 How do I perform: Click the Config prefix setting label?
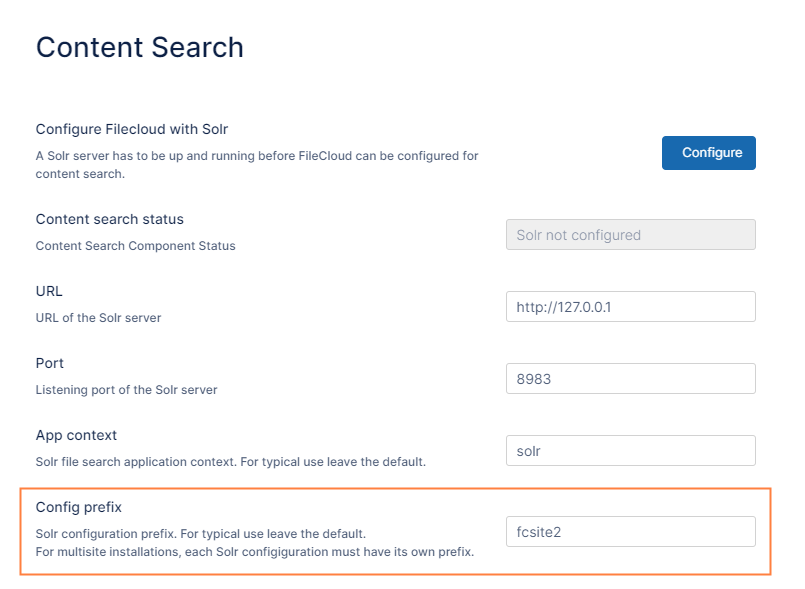point(79,507)
